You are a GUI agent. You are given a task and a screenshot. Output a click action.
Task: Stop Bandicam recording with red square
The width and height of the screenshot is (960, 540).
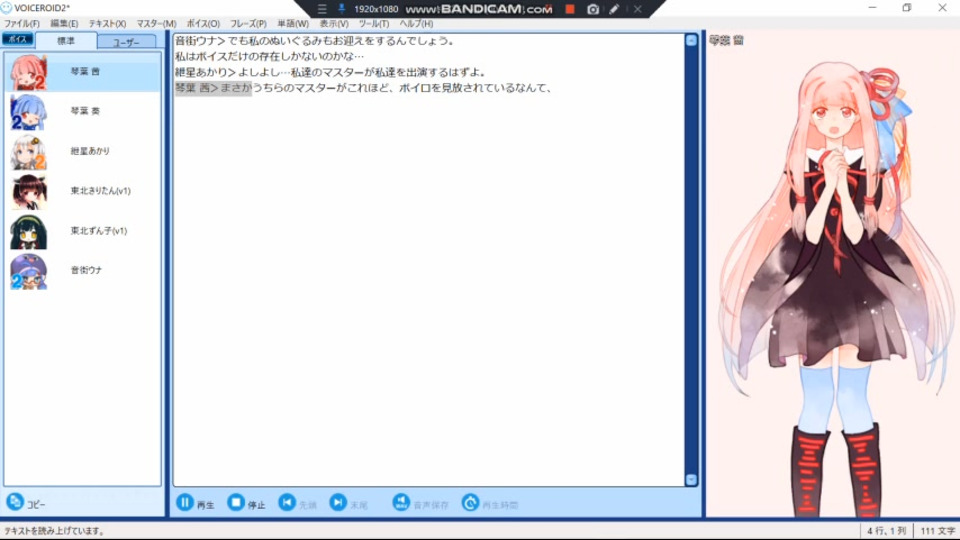570,9
